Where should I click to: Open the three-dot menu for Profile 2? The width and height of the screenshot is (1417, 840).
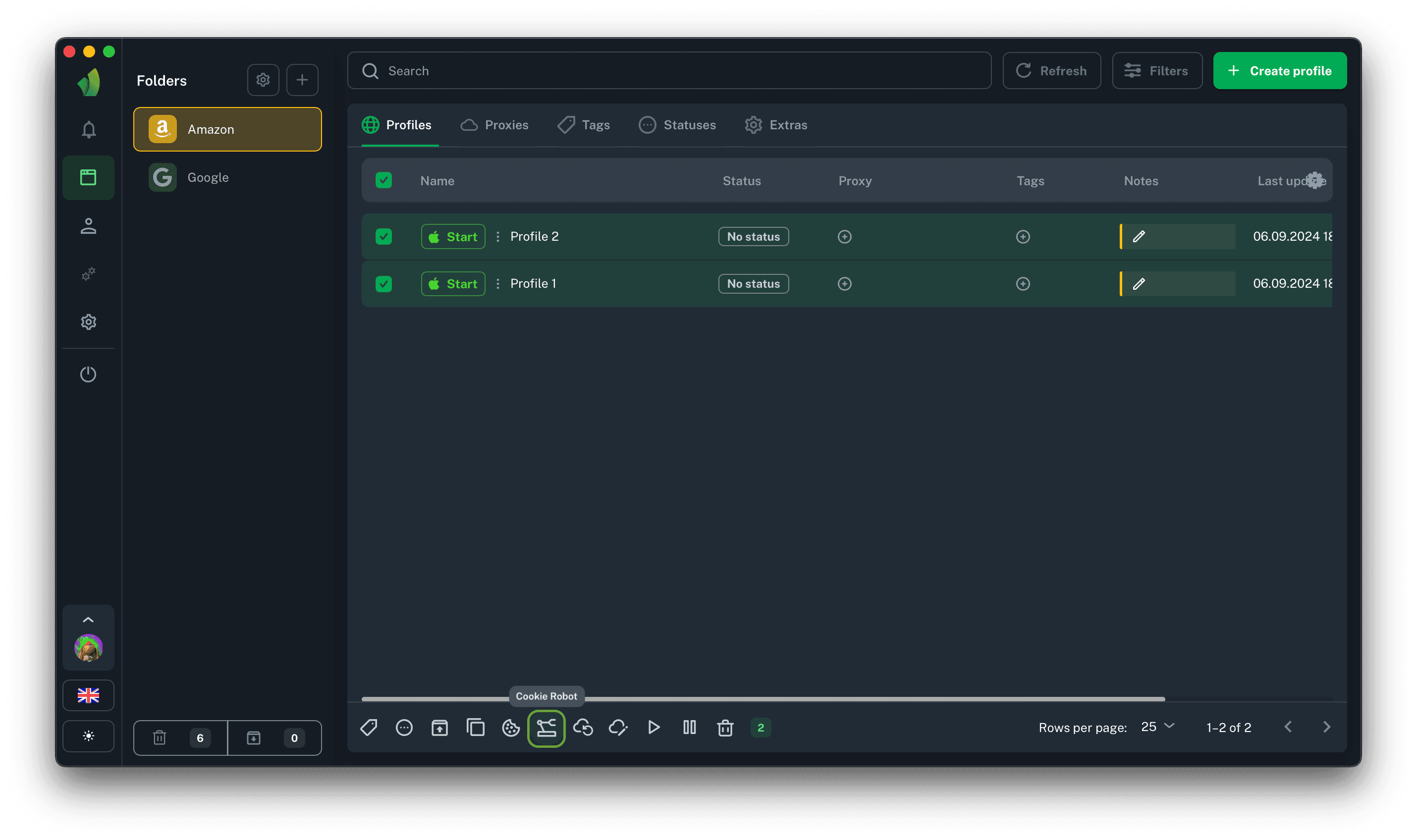(x=497, y=237)
